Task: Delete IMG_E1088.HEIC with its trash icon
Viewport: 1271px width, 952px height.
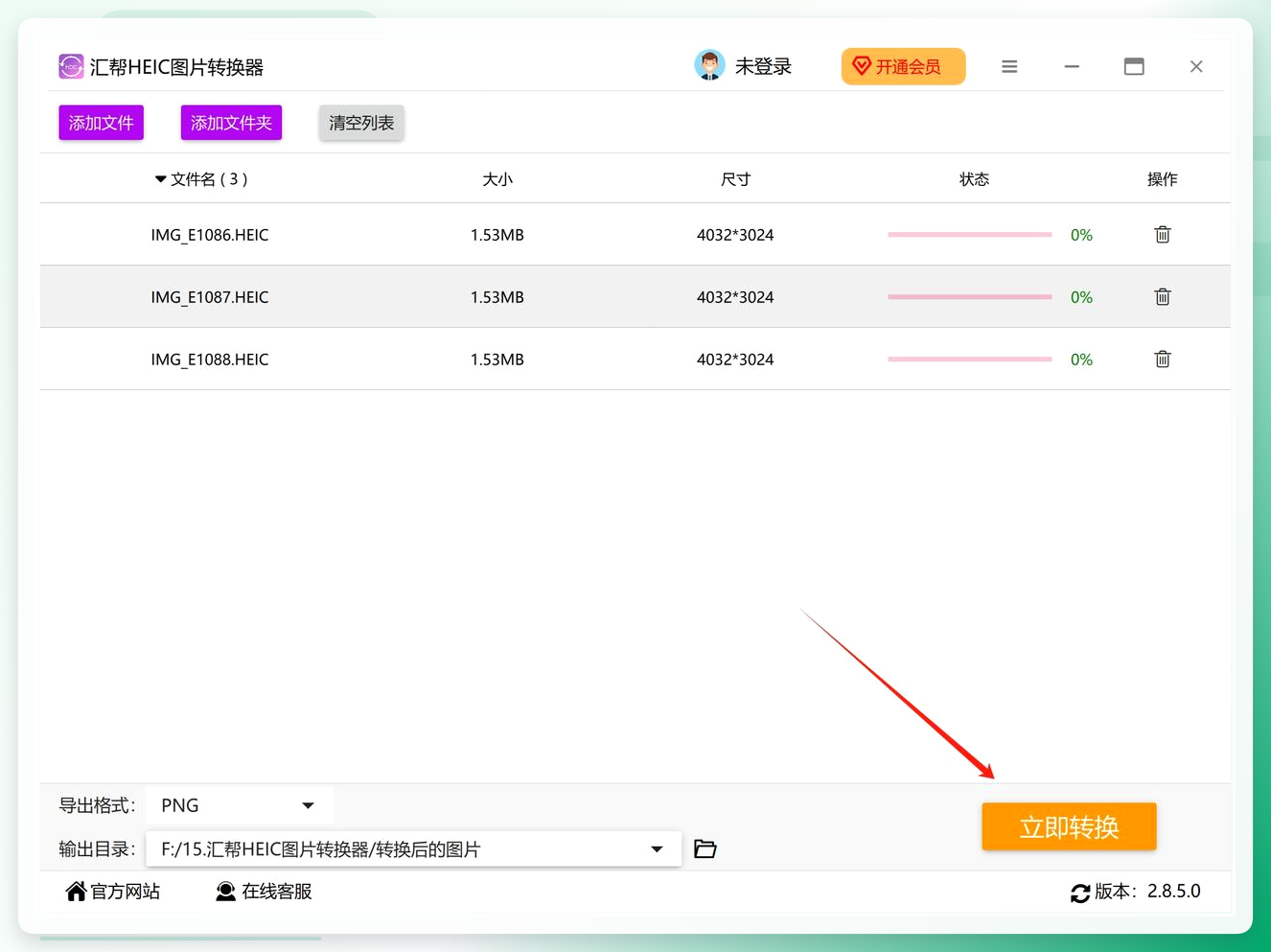Action: tap(1162, 360)
